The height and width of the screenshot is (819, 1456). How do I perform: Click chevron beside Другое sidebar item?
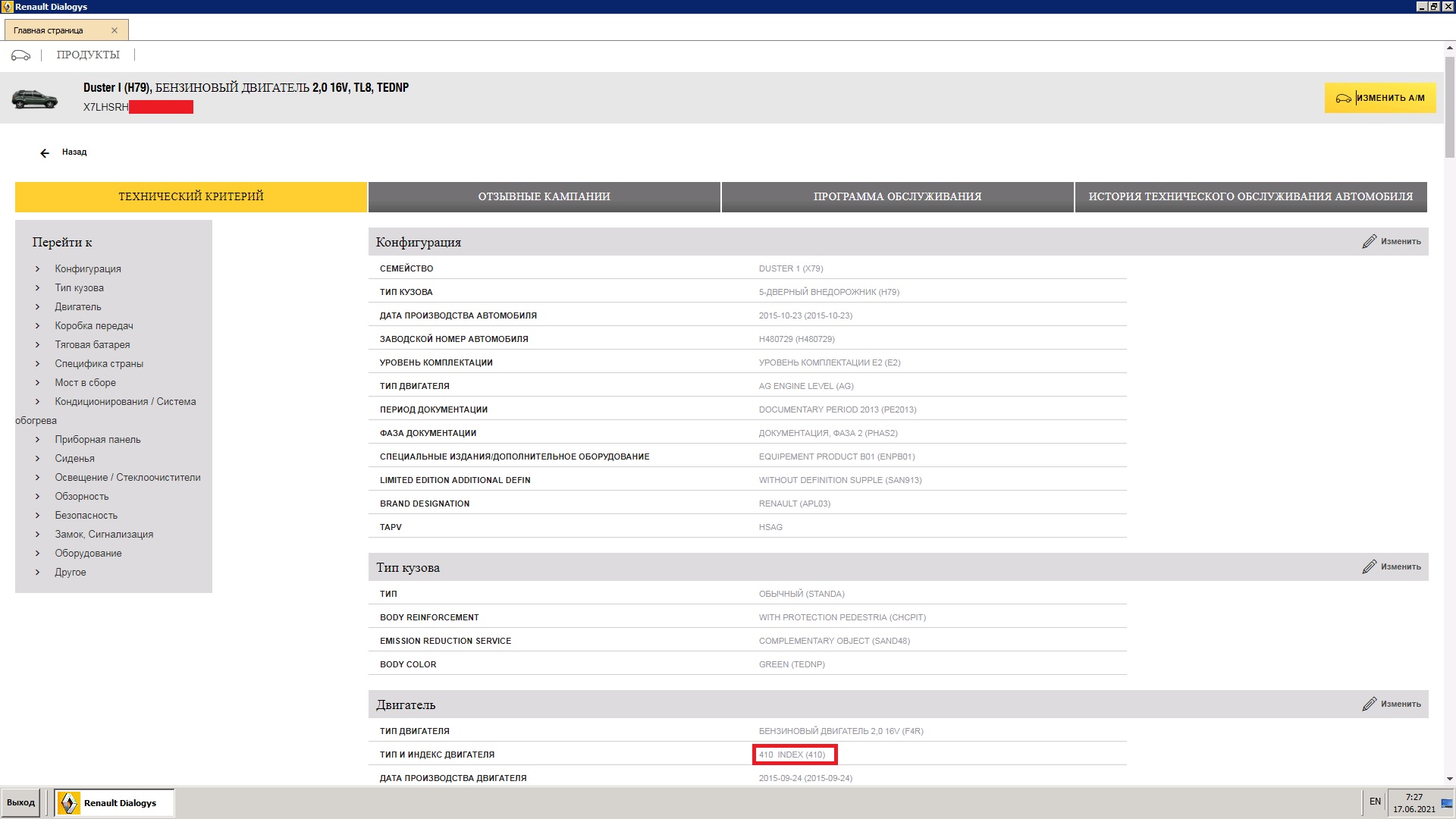pyautogui.click(x=37, y=572)
